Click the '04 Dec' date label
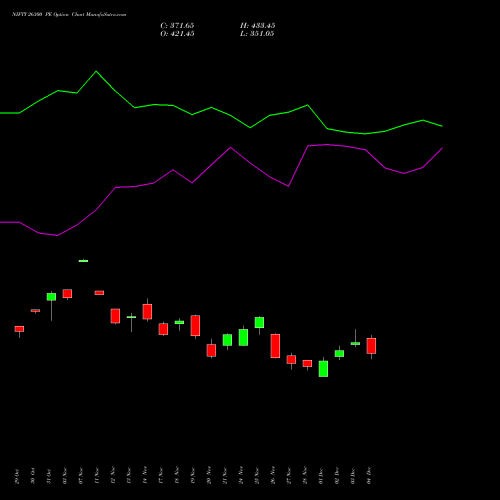Viewport: 500px width, 500px height. tap(369, 476)
